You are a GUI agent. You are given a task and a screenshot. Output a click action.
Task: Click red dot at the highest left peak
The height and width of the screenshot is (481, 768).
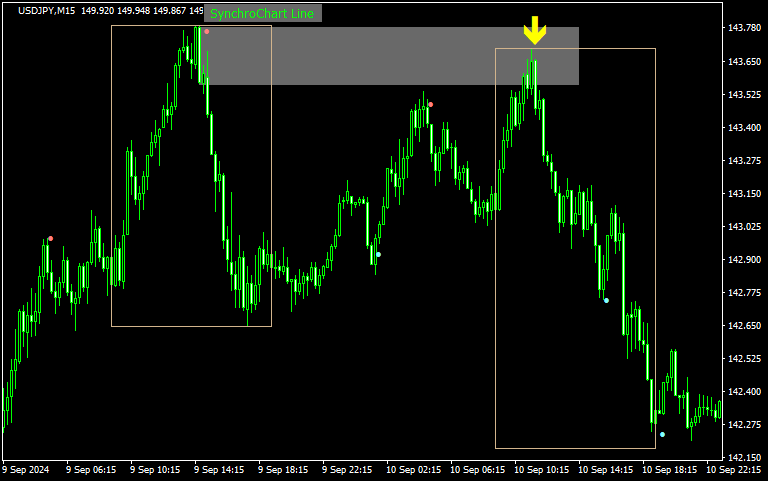point(207,32)
